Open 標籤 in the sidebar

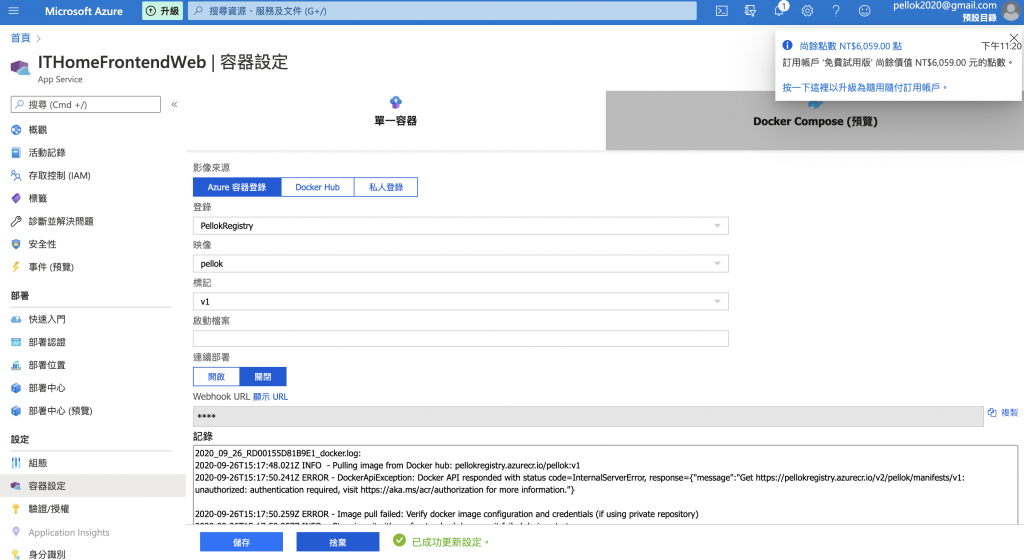click(37, 198)
